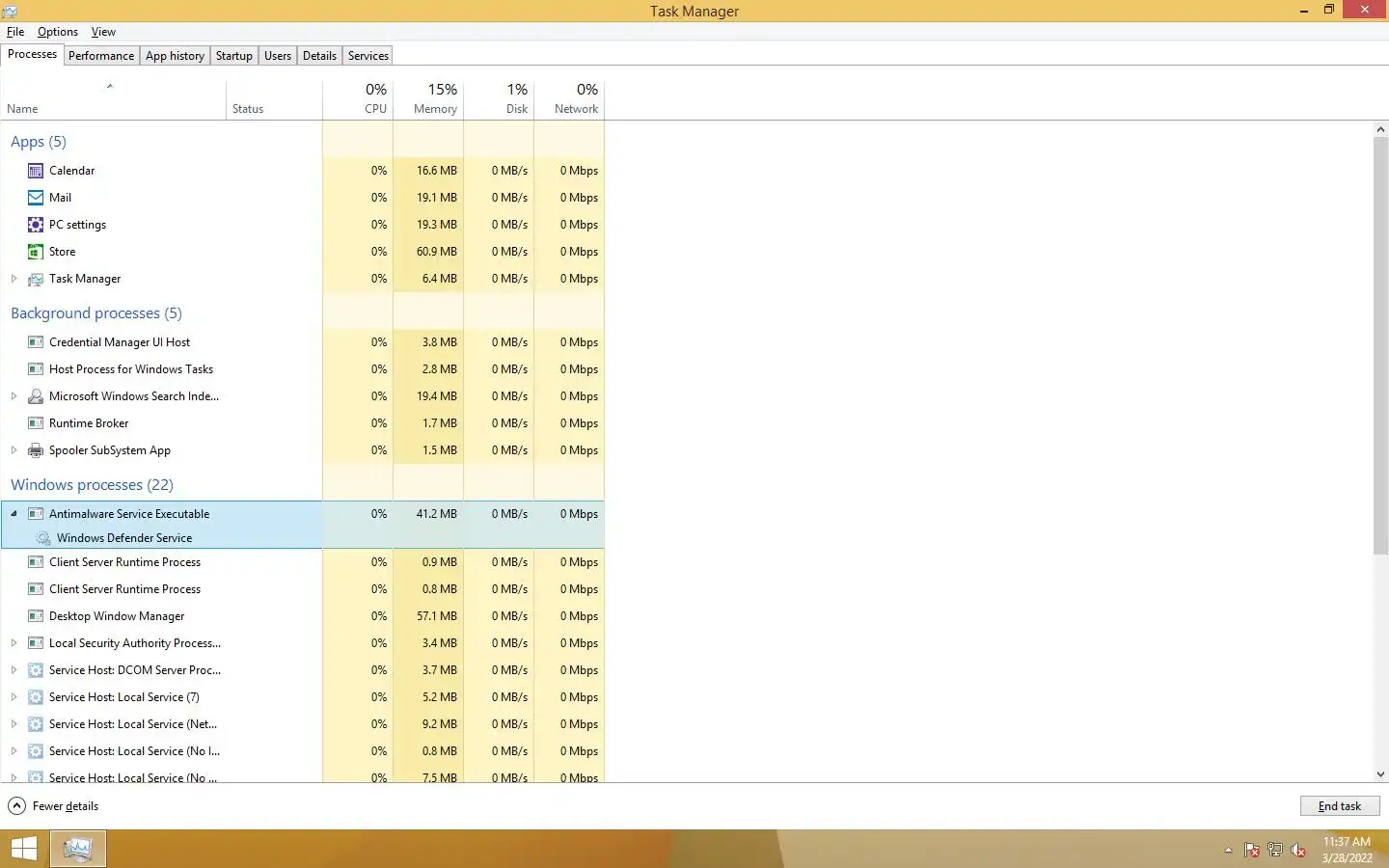1389x868 pixels.
Task: Click the Store memory value 60.9 MB
Action: click(x=437, y=252)
